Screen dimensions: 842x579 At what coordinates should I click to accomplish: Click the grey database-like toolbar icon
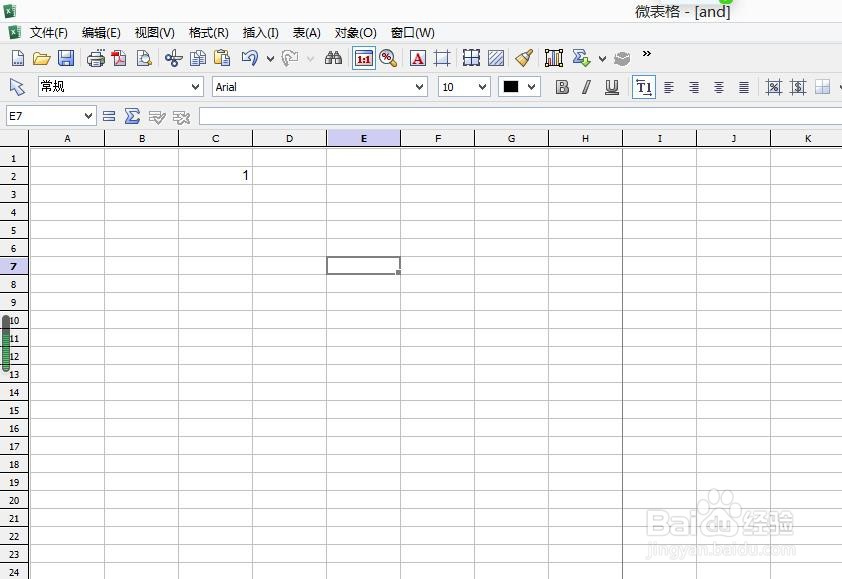click(622, 58)
